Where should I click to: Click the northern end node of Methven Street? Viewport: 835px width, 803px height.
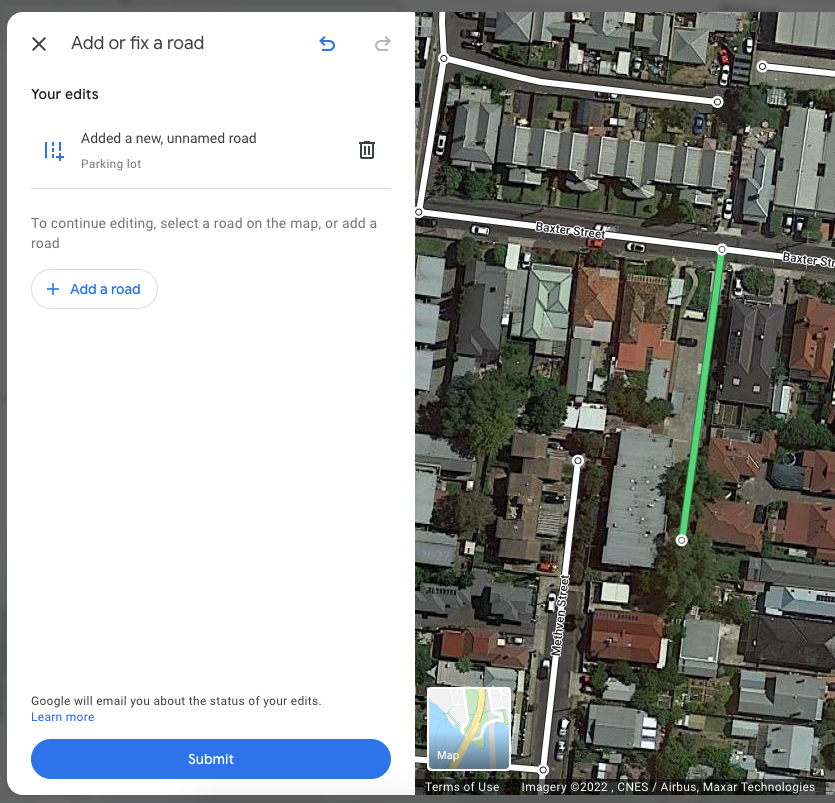coord(578,460)
